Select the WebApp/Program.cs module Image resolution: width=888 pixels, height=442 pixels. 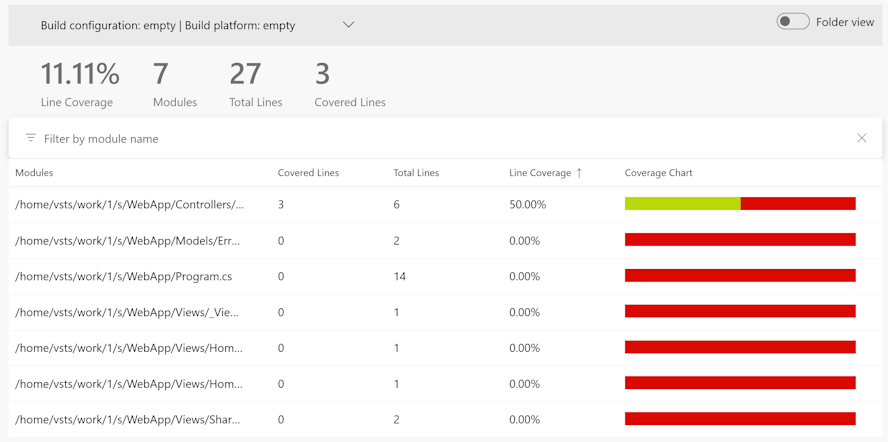(x=123, y=277)
